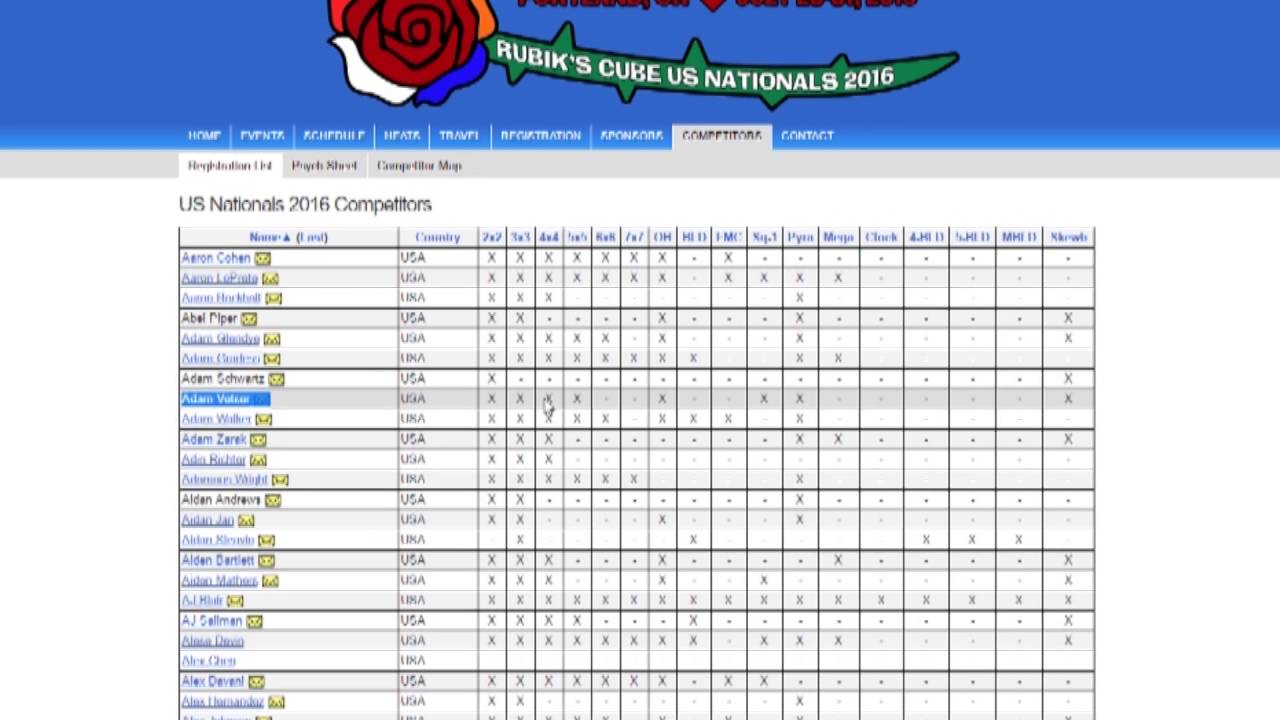Screen dimensions: 1280x720
Task: Open Alexa Davin's competitor profile link
Action: click(x=212, y=641)
